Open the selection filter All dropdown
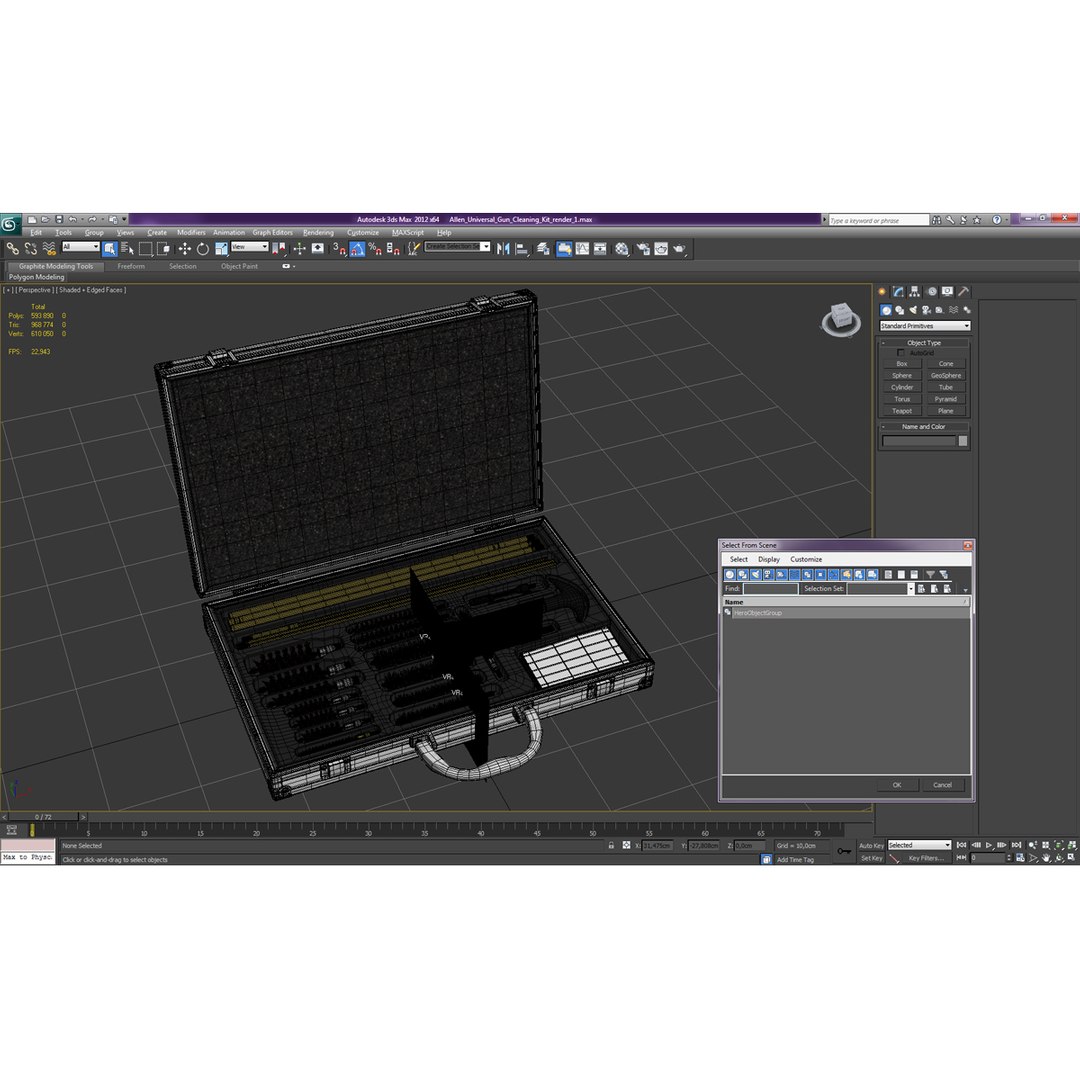This screenshot has height=1080, width=1080. tap(81, 247)
